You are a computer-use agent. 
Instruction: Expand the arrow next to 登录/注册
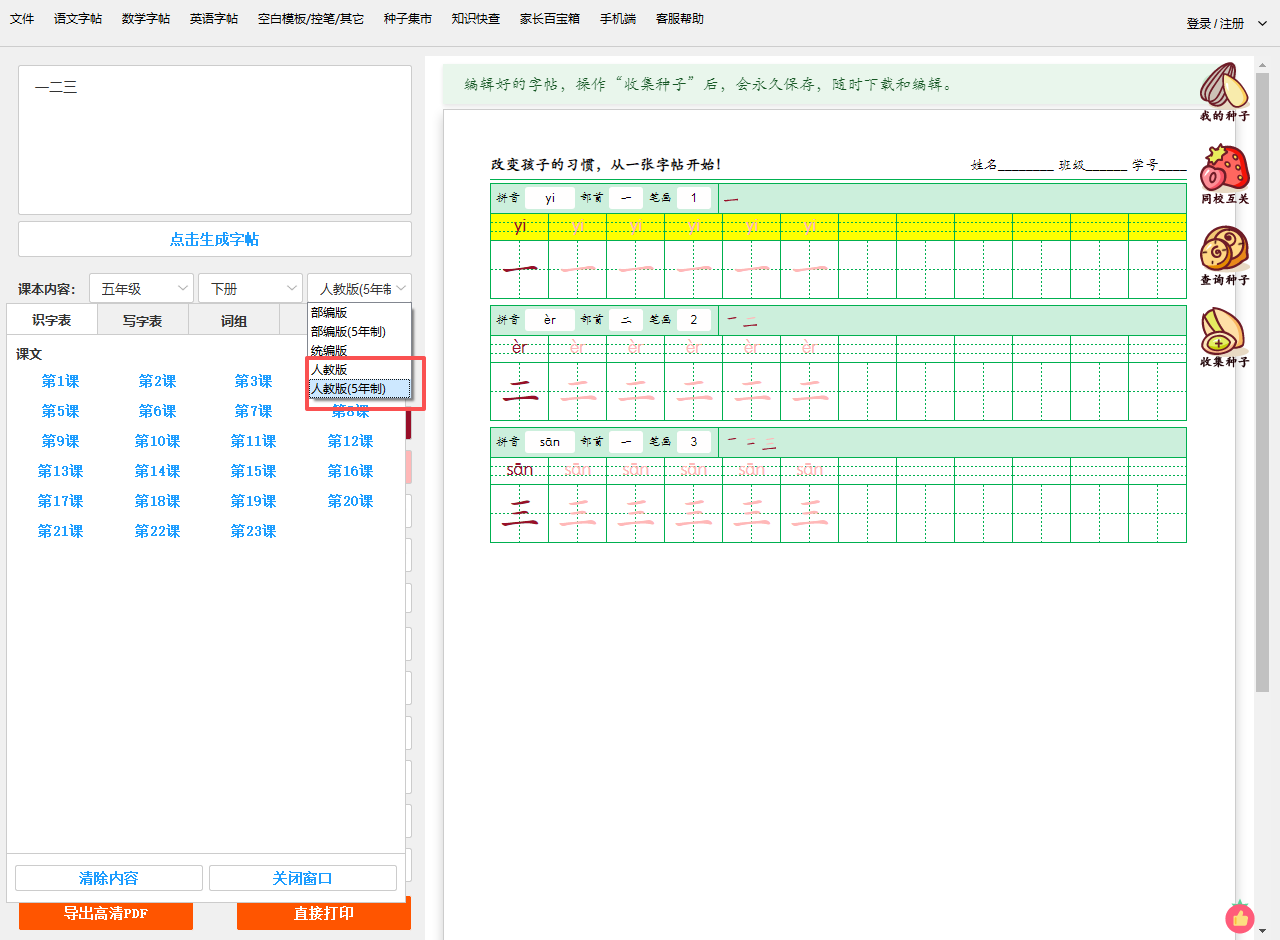pyautogui.click(x=1262, y=23)
